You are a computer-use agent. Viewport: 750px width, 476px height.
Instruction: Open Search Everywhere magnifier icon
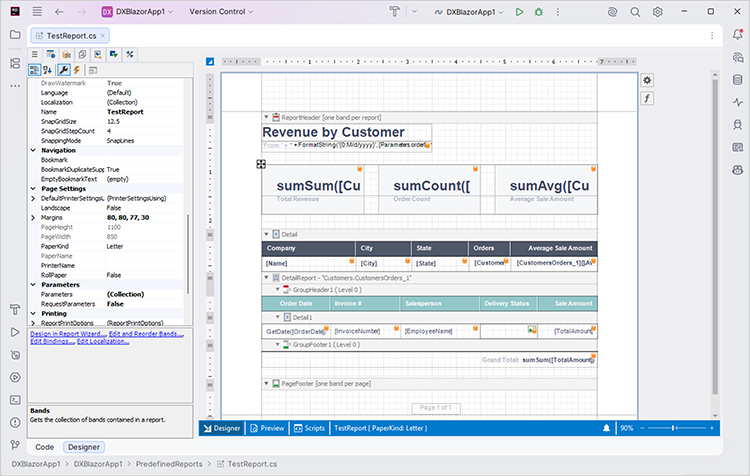(635, 12)
